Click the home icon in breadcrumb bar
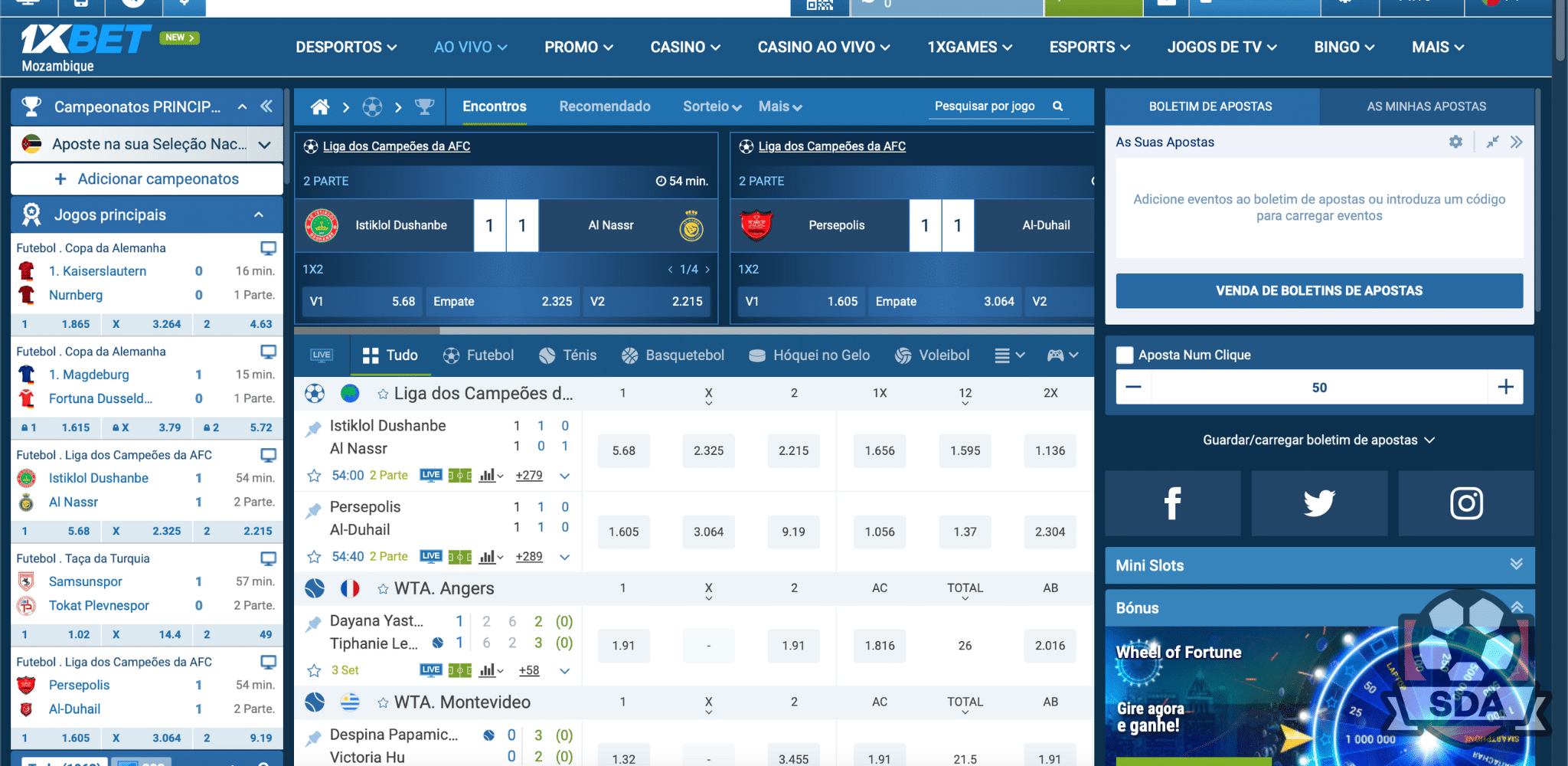 tap(320, 107)
